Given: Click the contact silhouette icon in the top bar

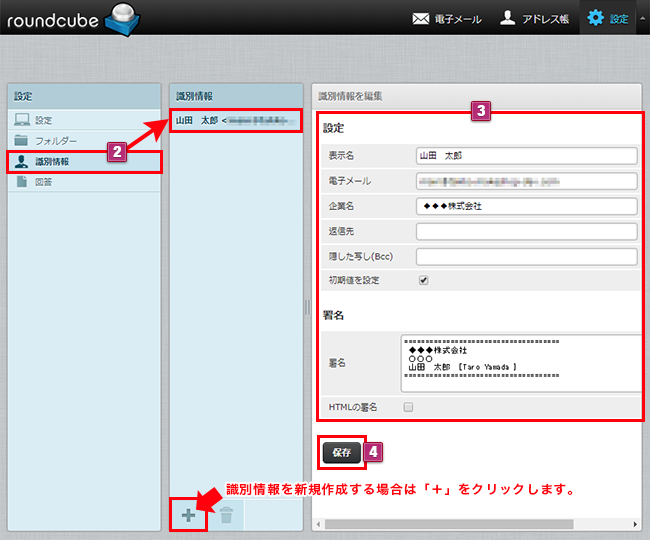Looking at the screenshot, I should pos(507,18).
